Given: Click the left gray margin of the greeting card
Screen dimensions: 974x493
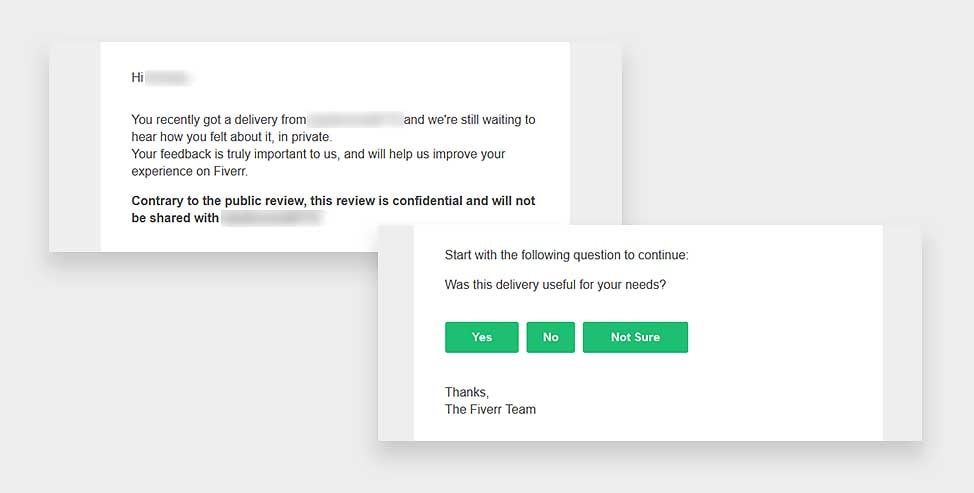Looking at the screenshot, I should (75, 147).
